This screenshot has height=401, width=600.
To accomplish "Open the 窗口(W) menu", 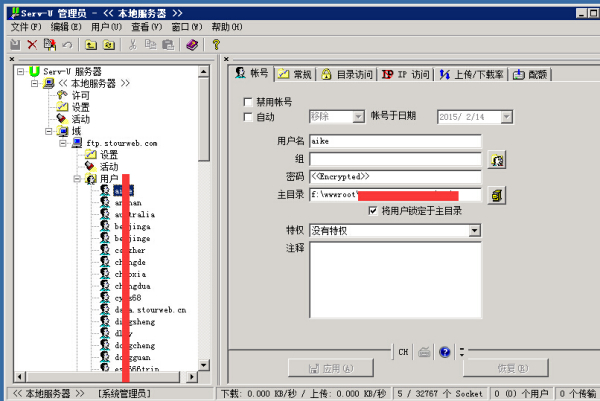I will click(x=187, y=27).
